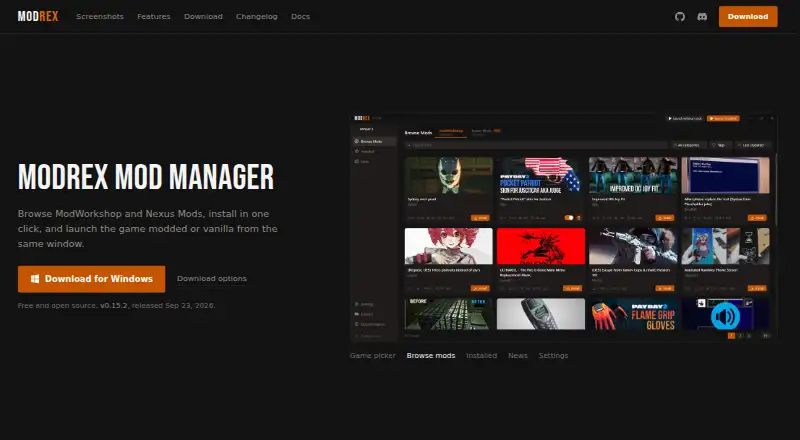The width and height of the screenshot is (800, 440).
Task: Install the red-haired anime girl mod
Action: [x=480, y=288]
